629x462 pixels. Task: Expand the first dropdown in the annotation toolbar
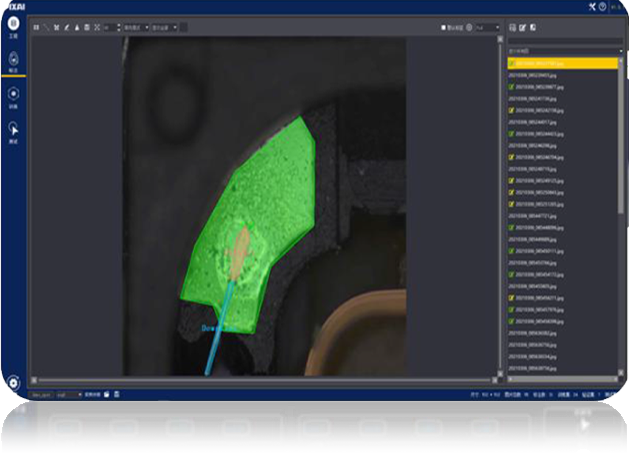(136, 27)
